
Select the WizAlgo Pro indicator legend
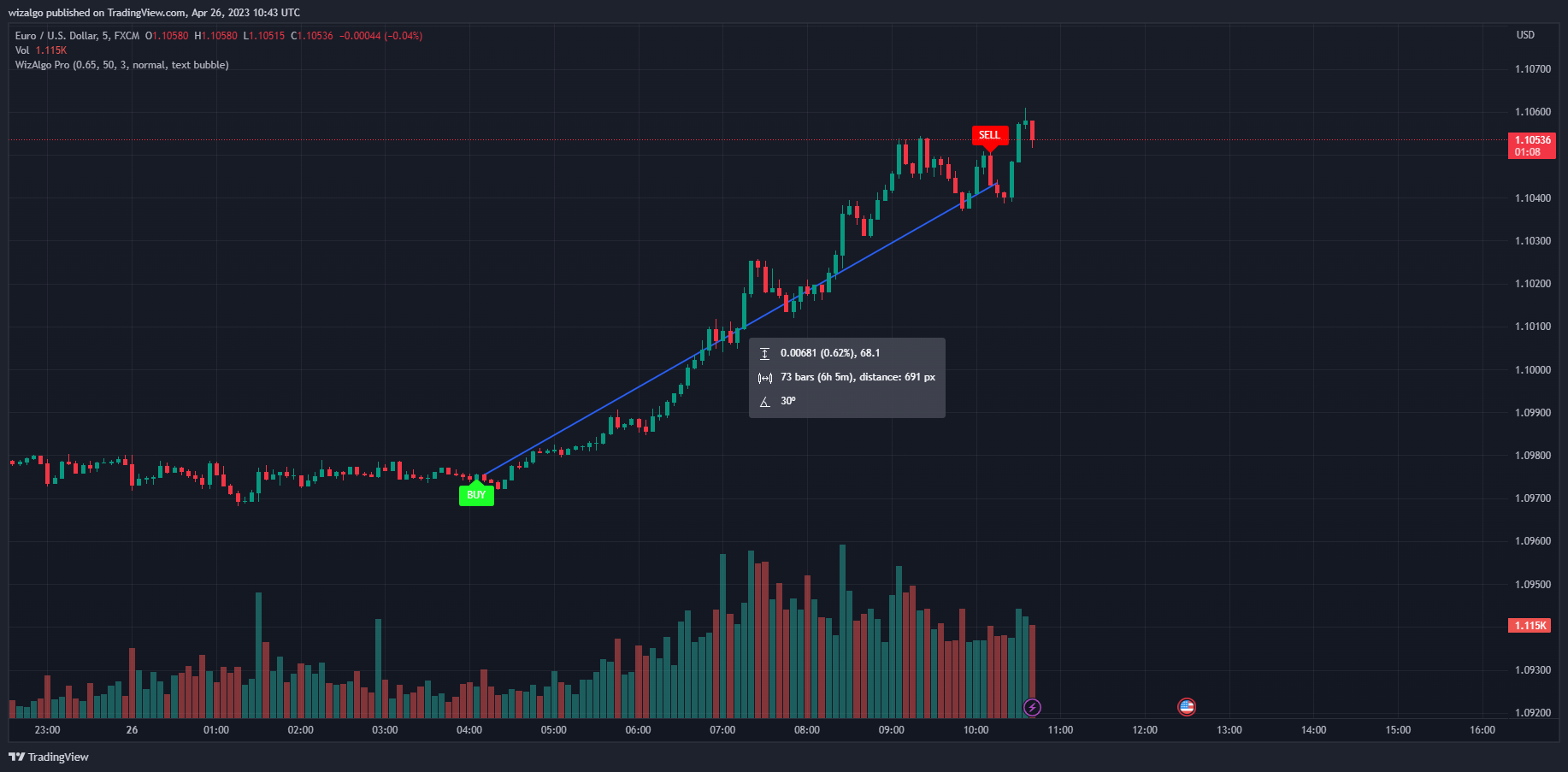[121, 65]
